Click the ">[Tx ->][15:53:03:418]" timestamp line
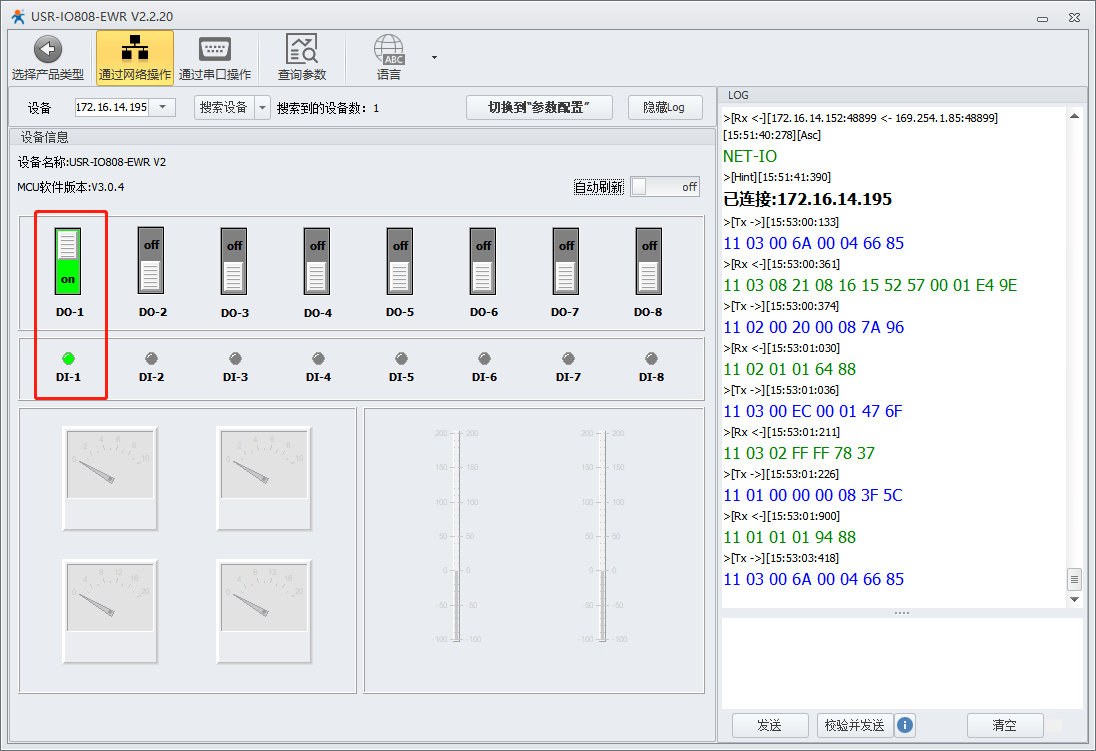This screenshot has height=751, width=1096. [x=781, y=558]
